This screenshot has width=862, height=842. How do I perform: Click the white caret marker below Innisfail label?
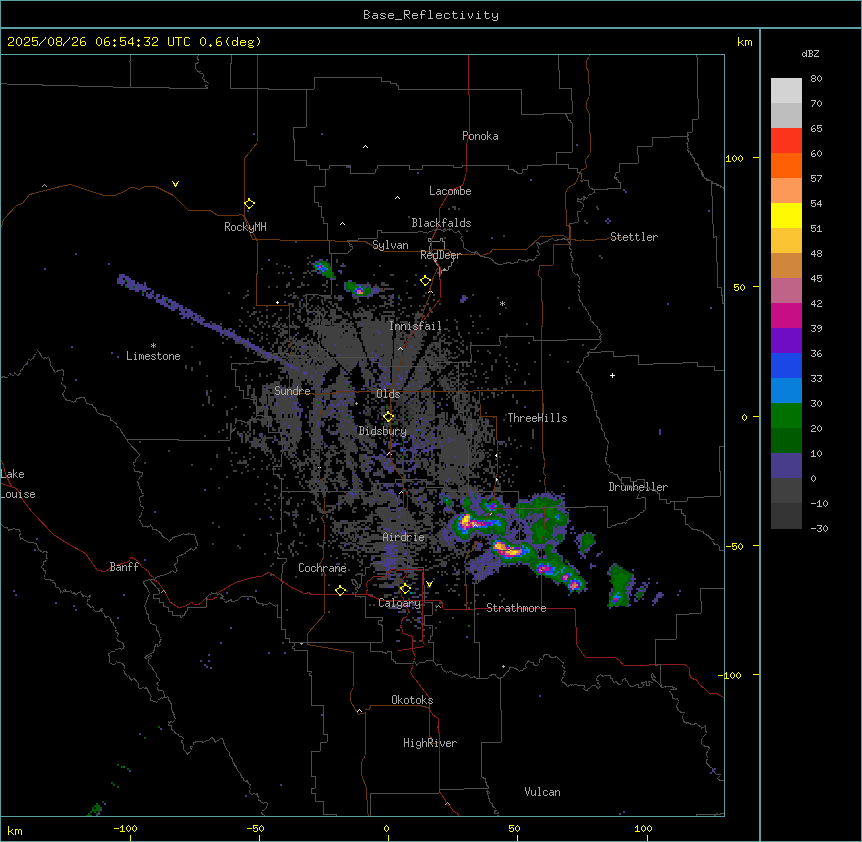point(400,348)
